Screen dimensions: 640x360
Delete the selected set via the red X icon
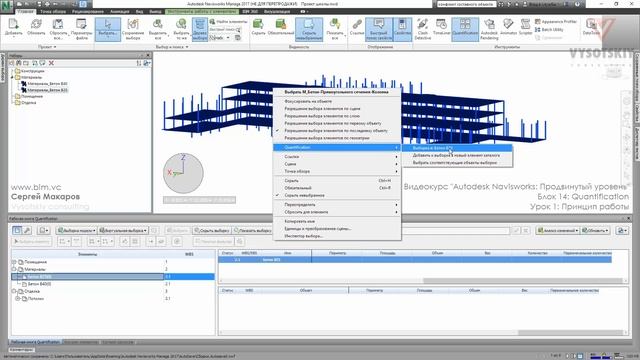[x=51, y=63]
